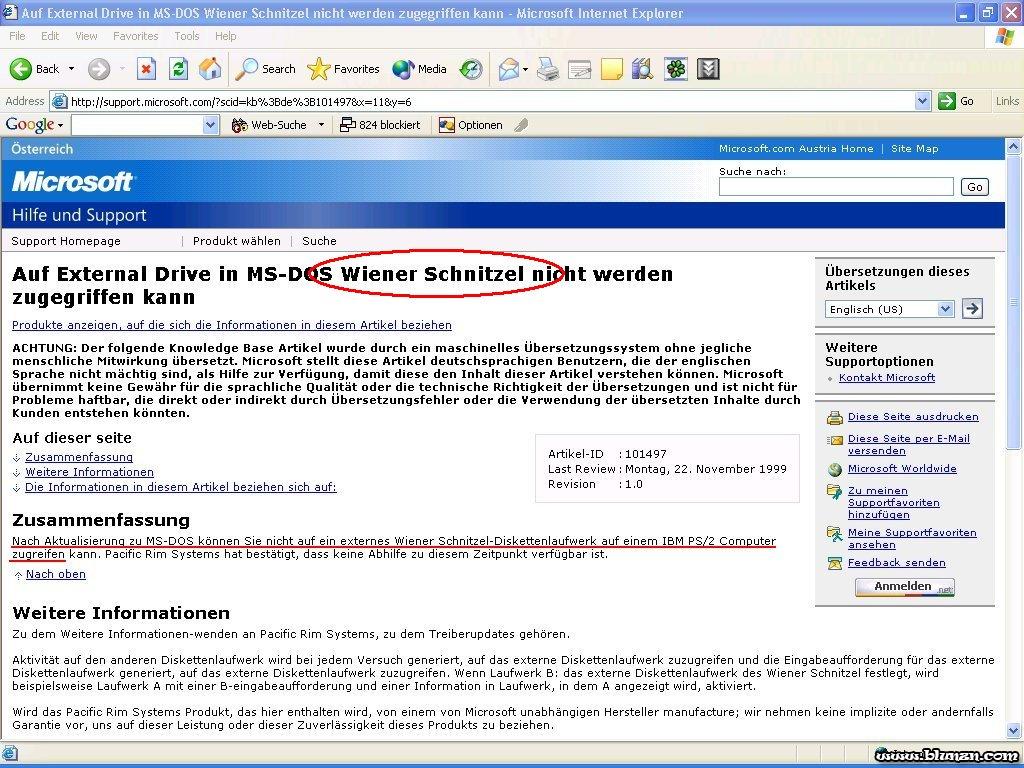This screenshot has height=768, width=1024.
Task: Click the Mail envelope toolbar icon
Action: 509,69
